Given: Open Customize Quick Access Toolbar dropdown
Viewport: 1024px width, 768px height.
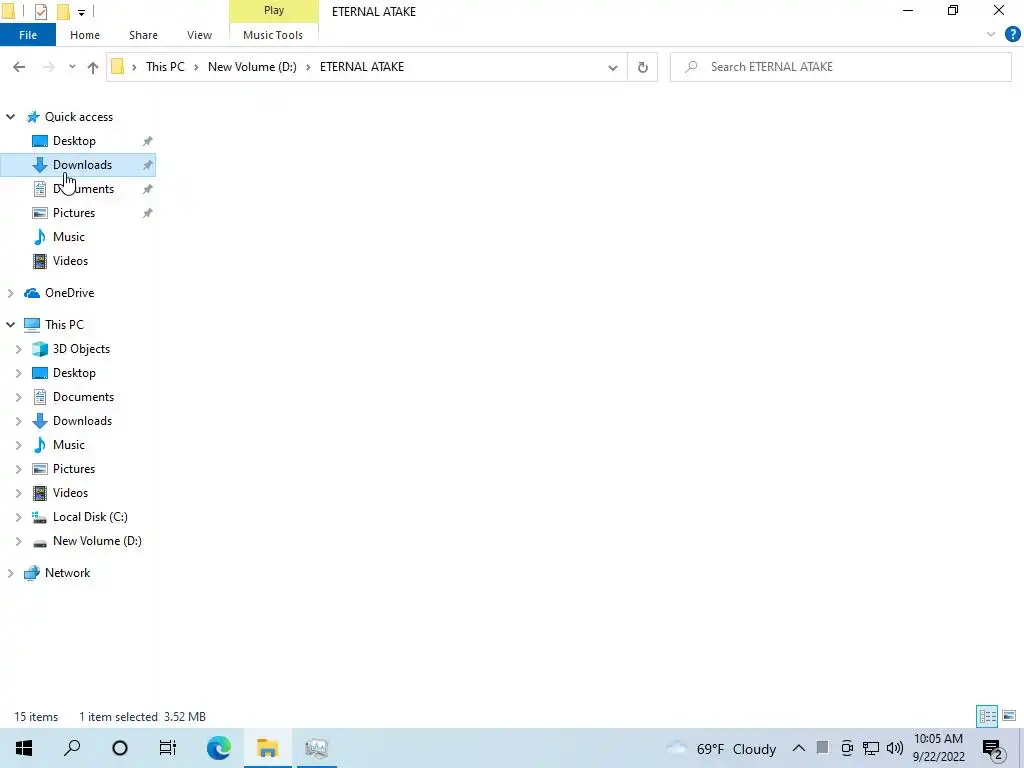Looking at the screenshot, I should pyautogui.click(x=81, y=12).
